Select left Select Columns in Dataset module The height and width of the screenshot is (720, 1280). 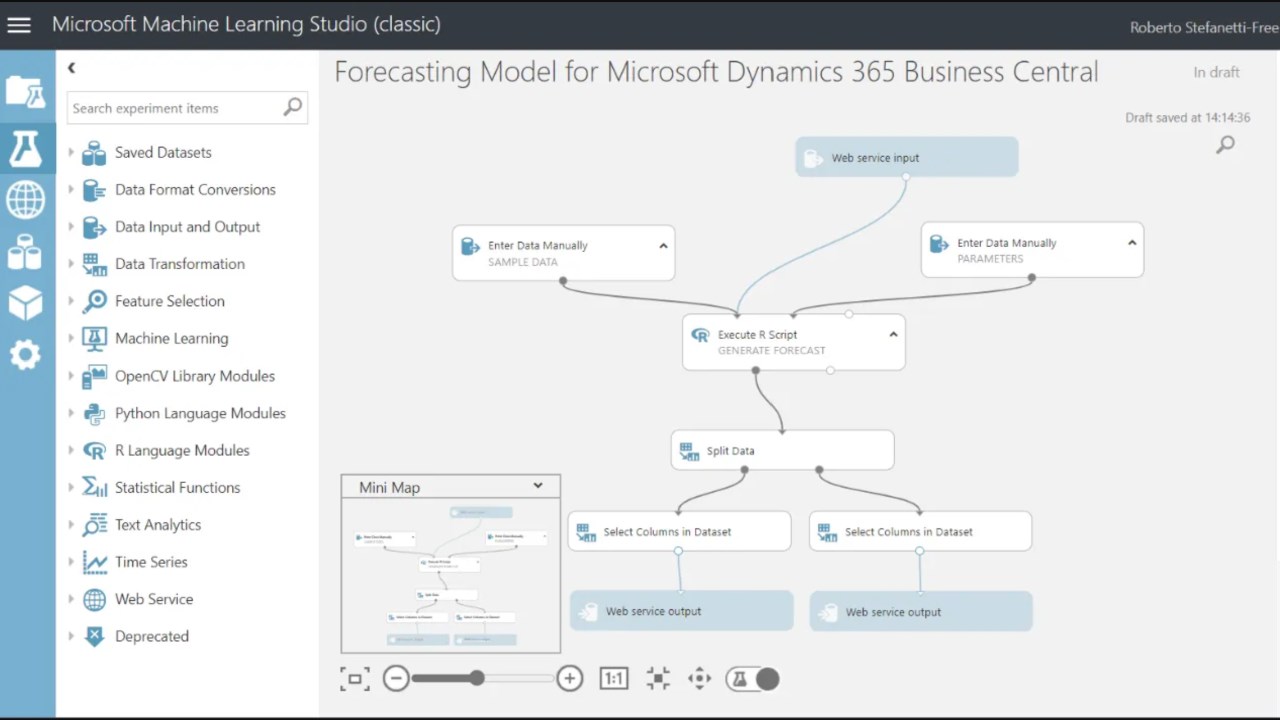pyautogui.click(x=679, y=531)
